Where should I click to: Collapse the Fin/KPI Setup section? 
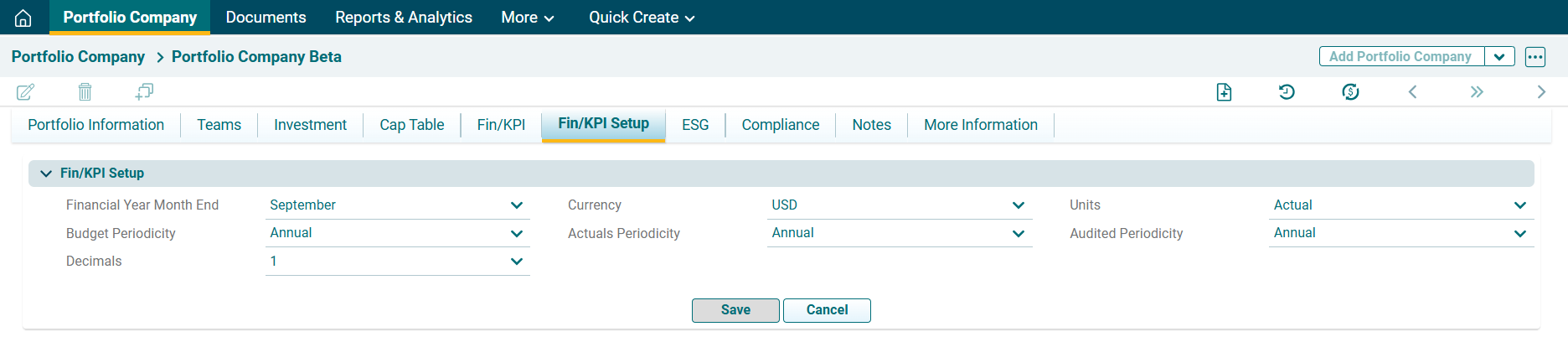[46, 174]
